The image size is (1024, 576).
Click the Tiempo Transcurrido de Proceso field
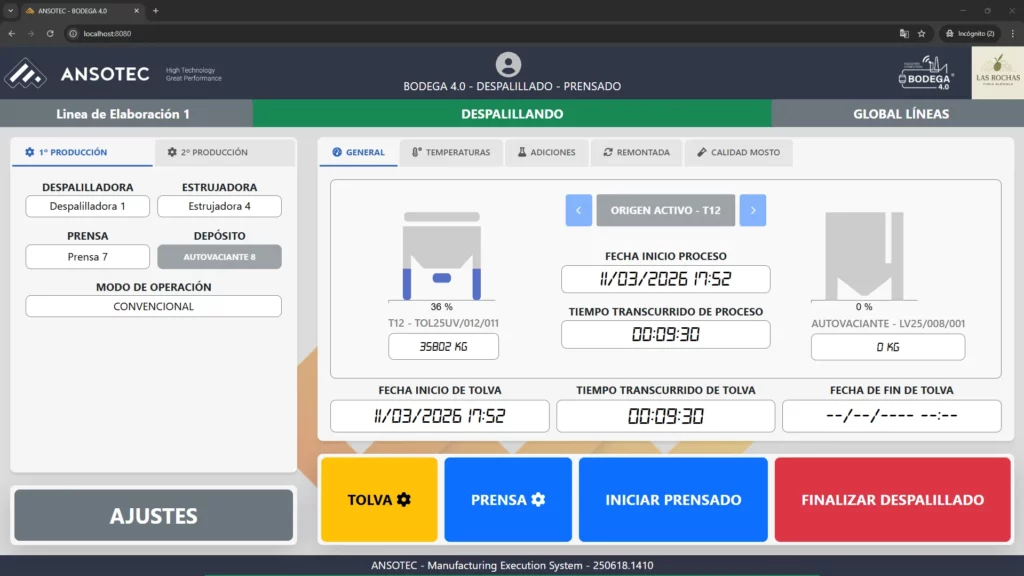[x=665, y=334]
